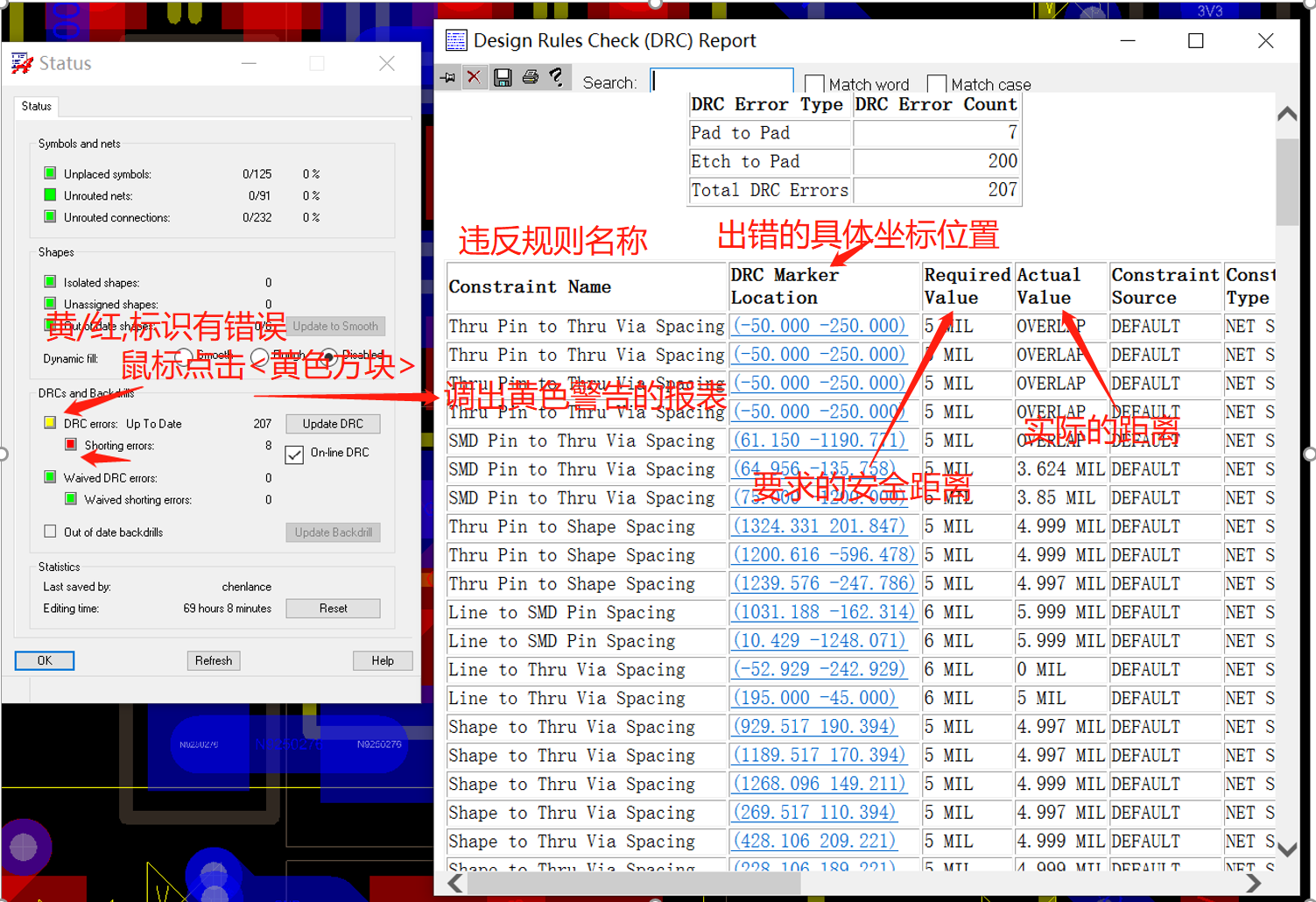The width and height of the screenshot is (1316, 902).
Task: Enable On-line DRC checkbox
Action: [x=294, y=455]
